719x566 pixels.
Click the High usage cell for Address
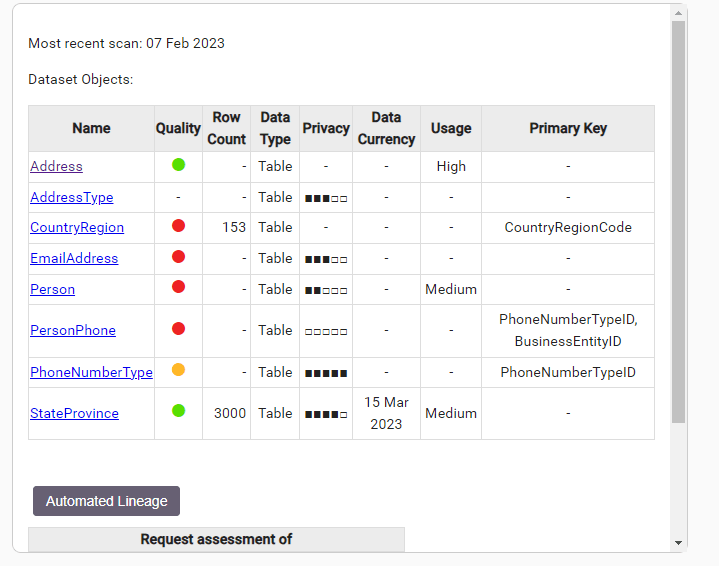451,166
